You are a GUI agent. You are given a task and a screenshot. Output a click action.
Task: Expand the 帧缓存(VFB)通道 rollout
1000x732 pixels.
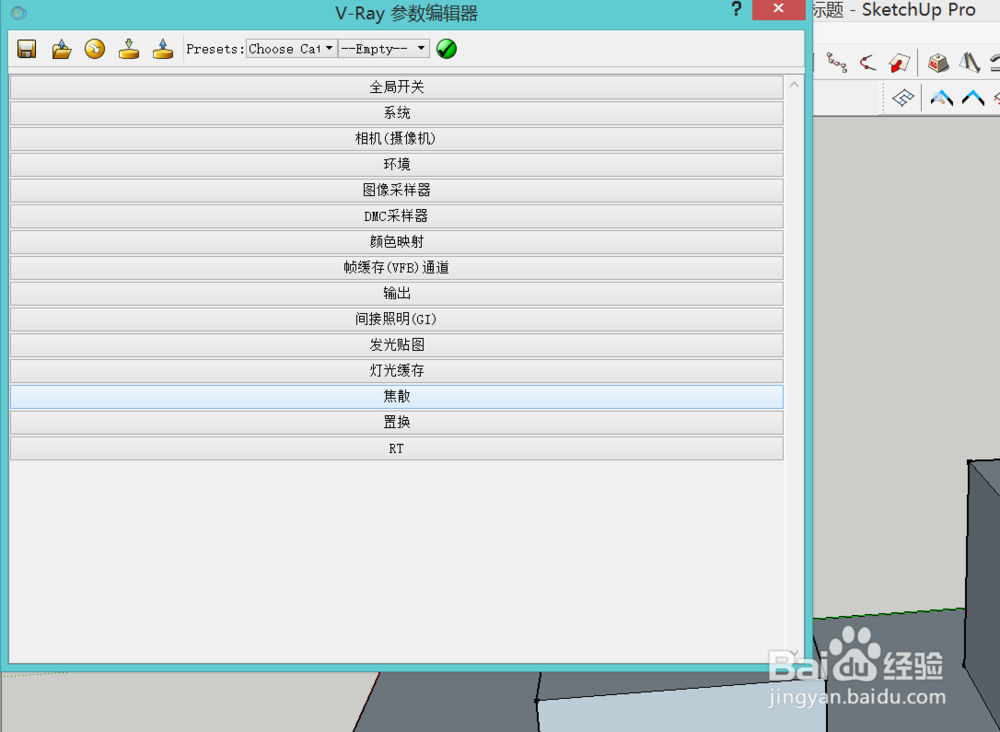[x=397, y=268]
